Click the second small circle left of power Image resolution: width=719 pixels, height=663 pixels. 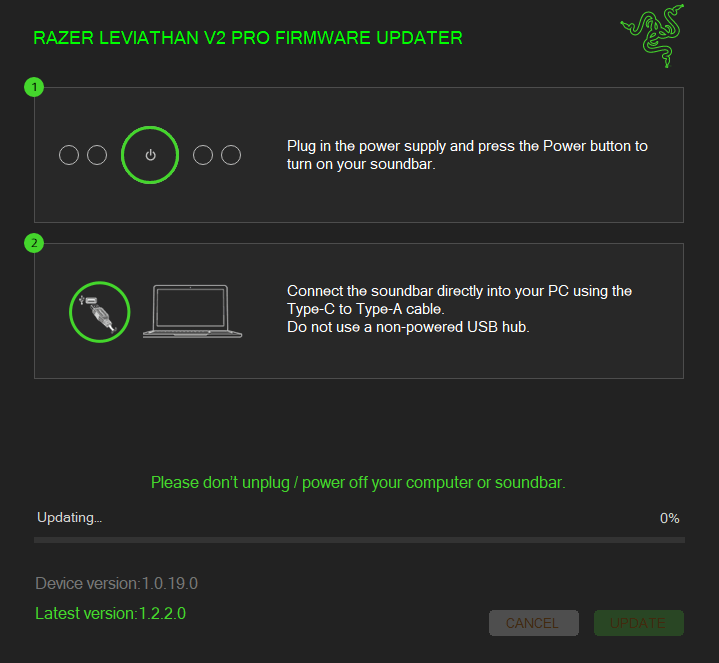click(x=97, y=155)
